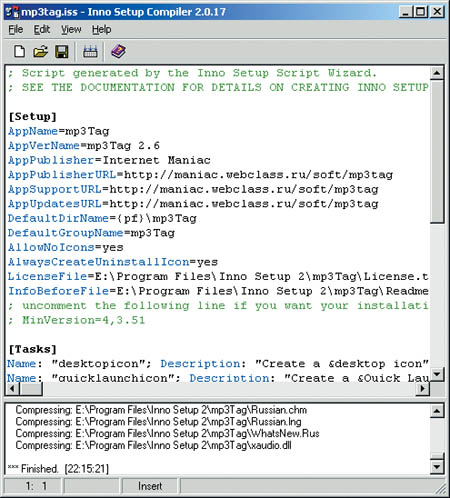Click editor vertical scrollbar thumb
Image resolution: width=450 pixels, height=498 pixels.
click(x=437, y=151)
